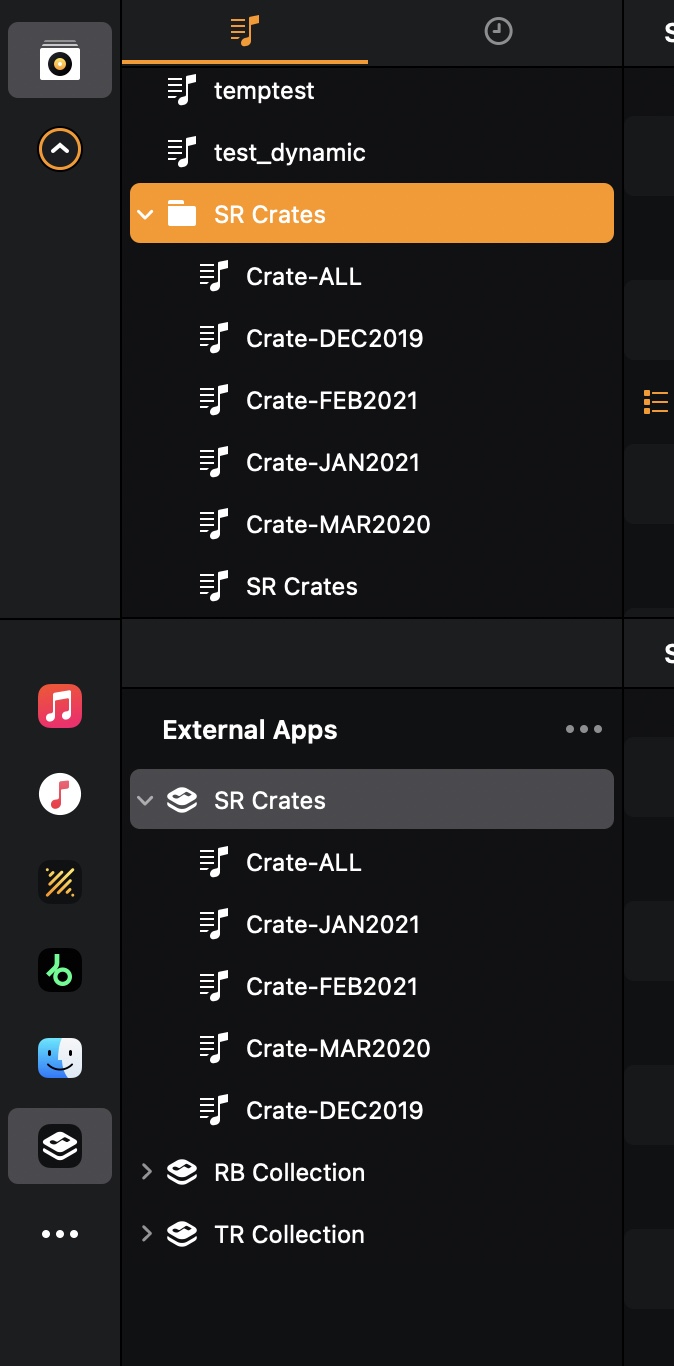
Task: Click the circled up-arrow icon
Action: click(60, 150)
